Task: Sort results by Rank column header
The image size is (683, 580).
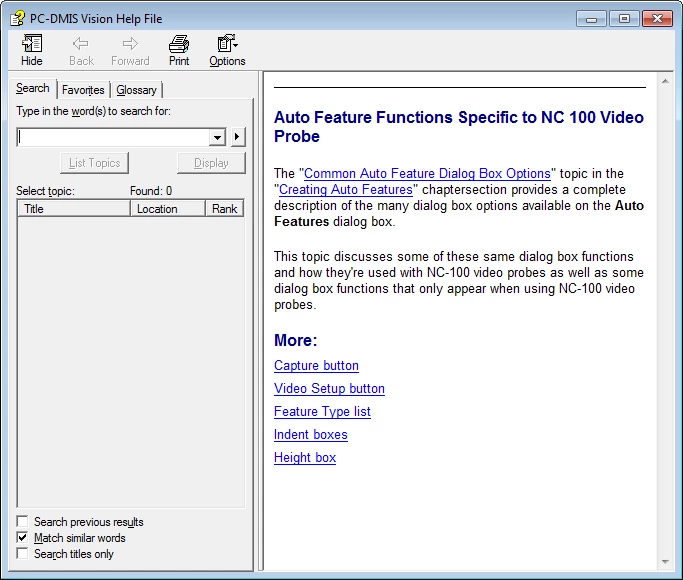Action: click(224, 209)
